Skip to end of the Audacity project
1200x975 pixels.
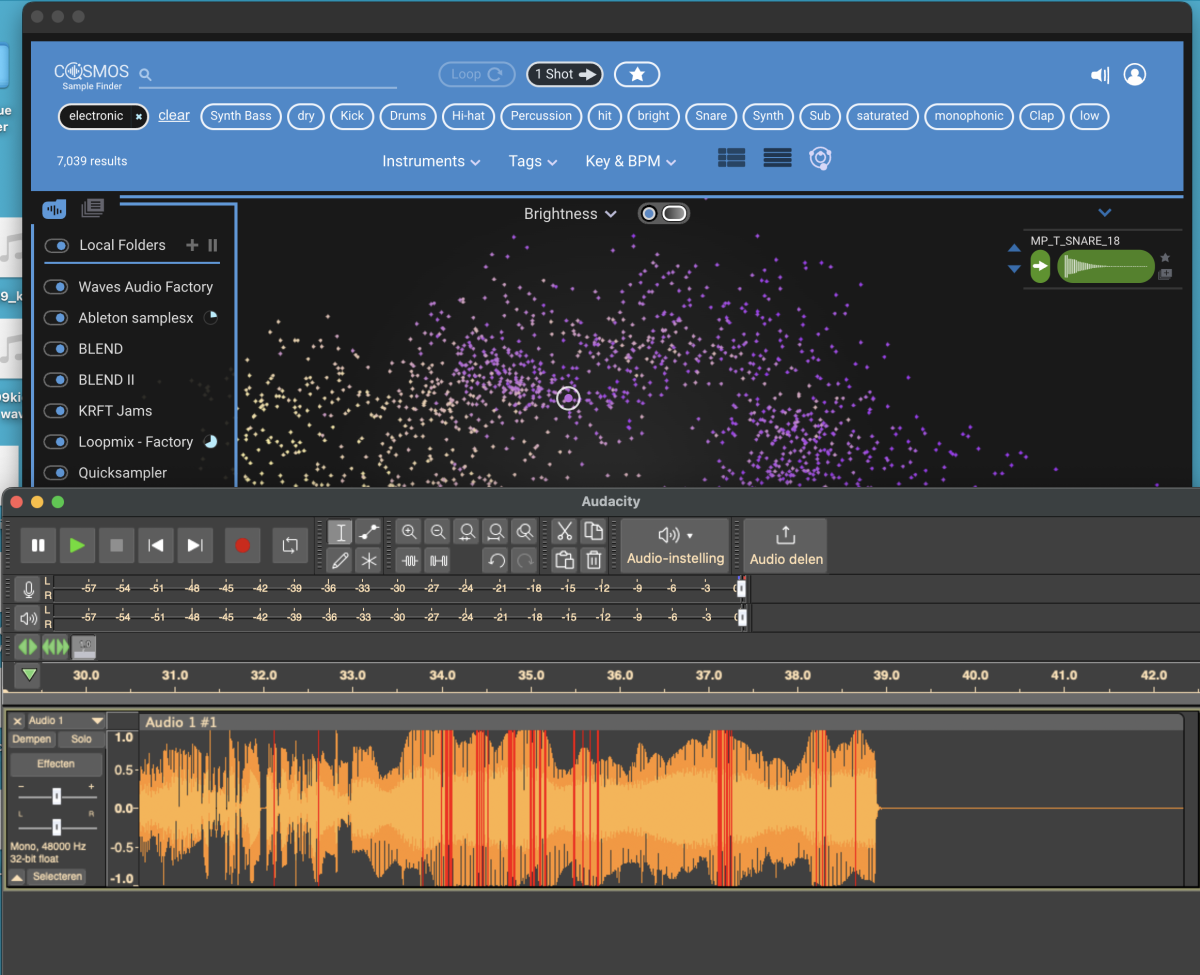click(x=195, y=545)
